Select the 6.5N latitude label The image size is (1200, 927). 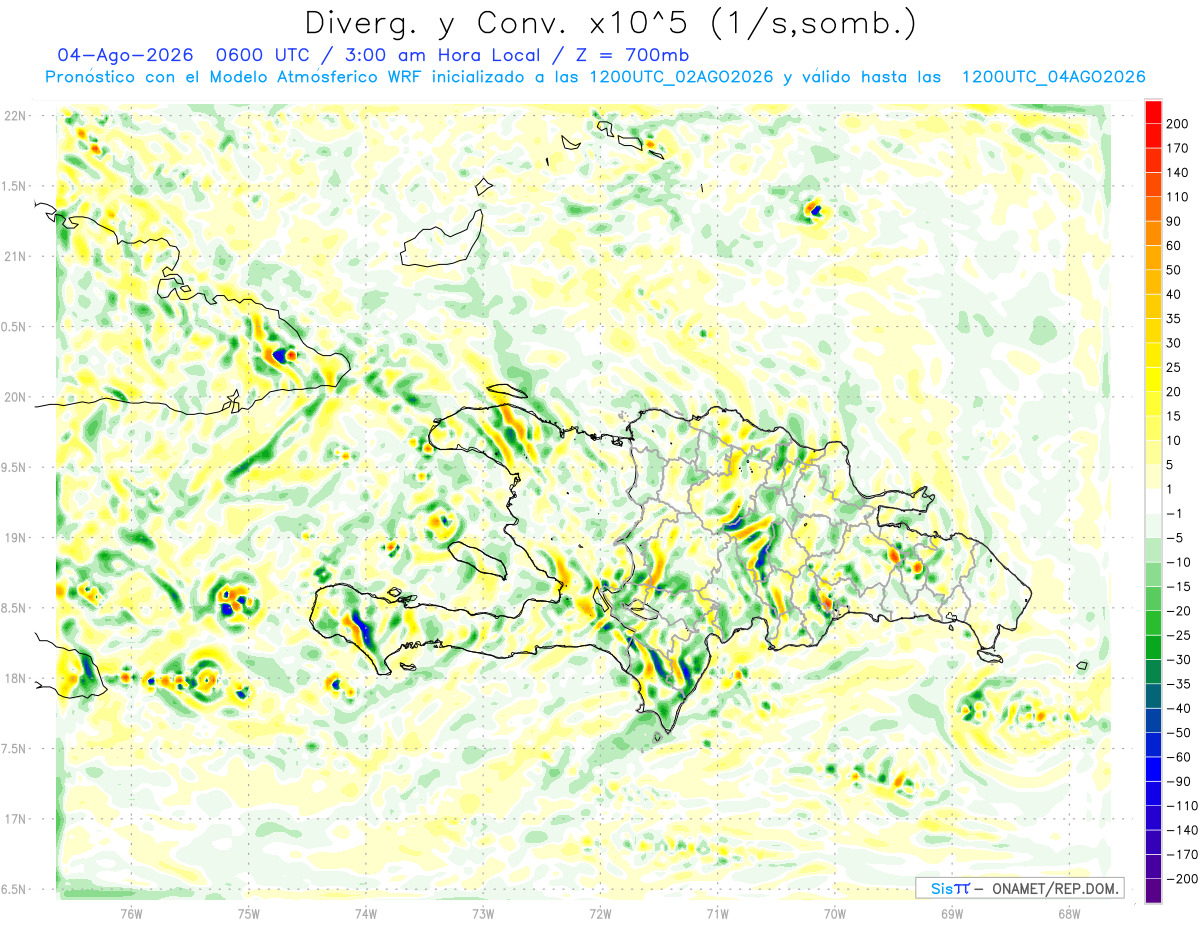click(15, 890)
